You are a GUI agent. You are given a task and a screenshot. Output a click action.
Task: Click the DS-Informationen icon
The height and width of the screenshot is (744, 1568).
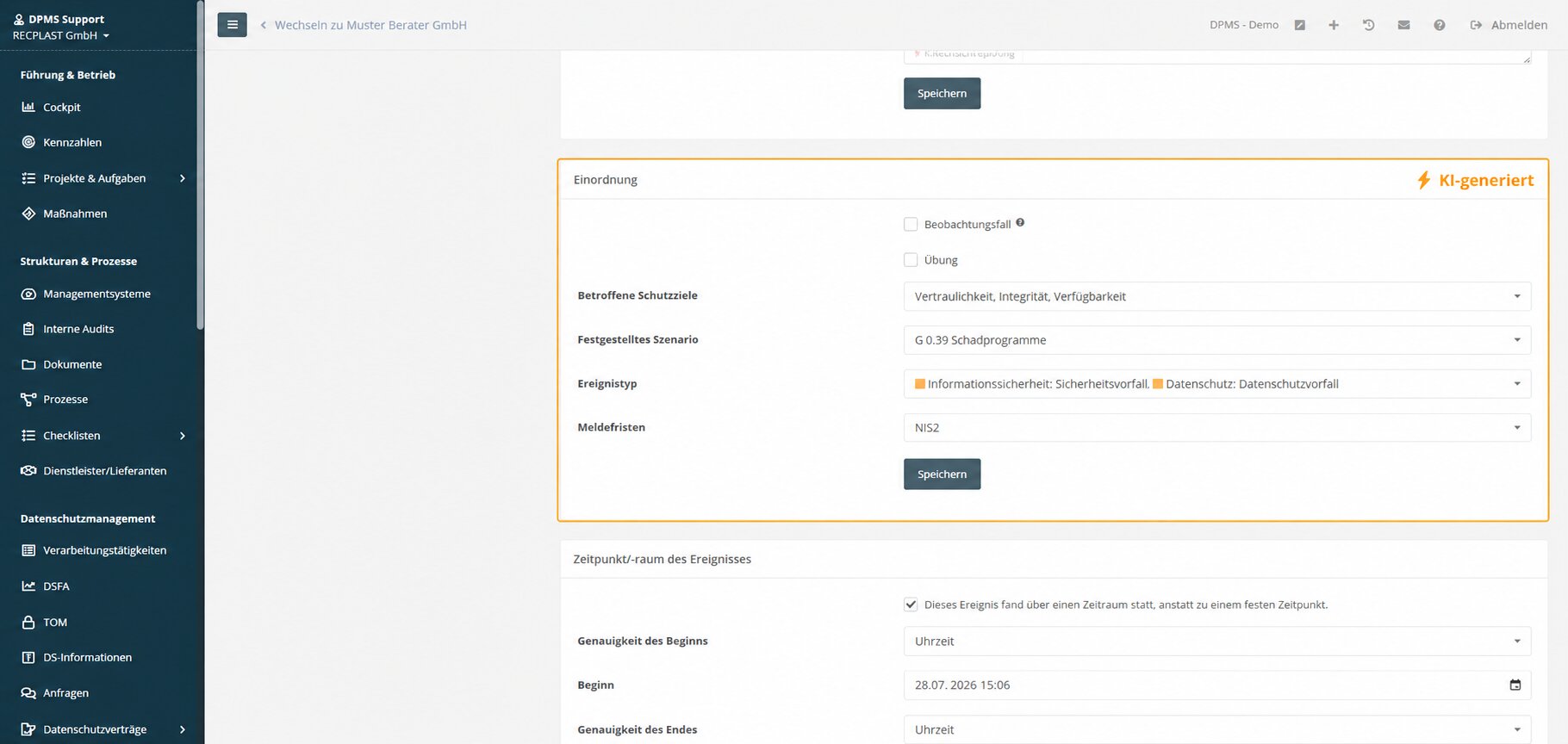pos(28,657)
